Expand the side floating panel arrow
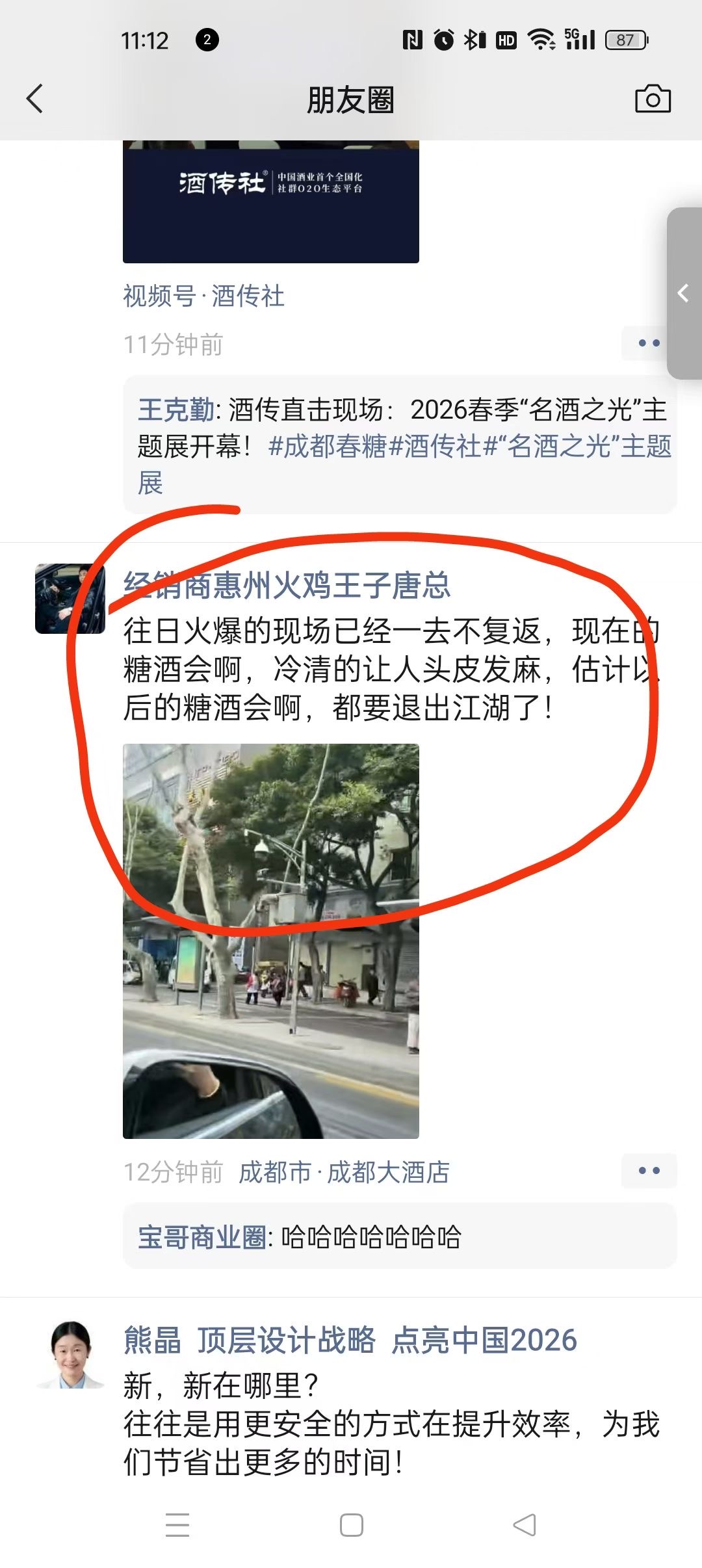The image size is (702, 1568). pyautogui.click(x=684, y=293)
